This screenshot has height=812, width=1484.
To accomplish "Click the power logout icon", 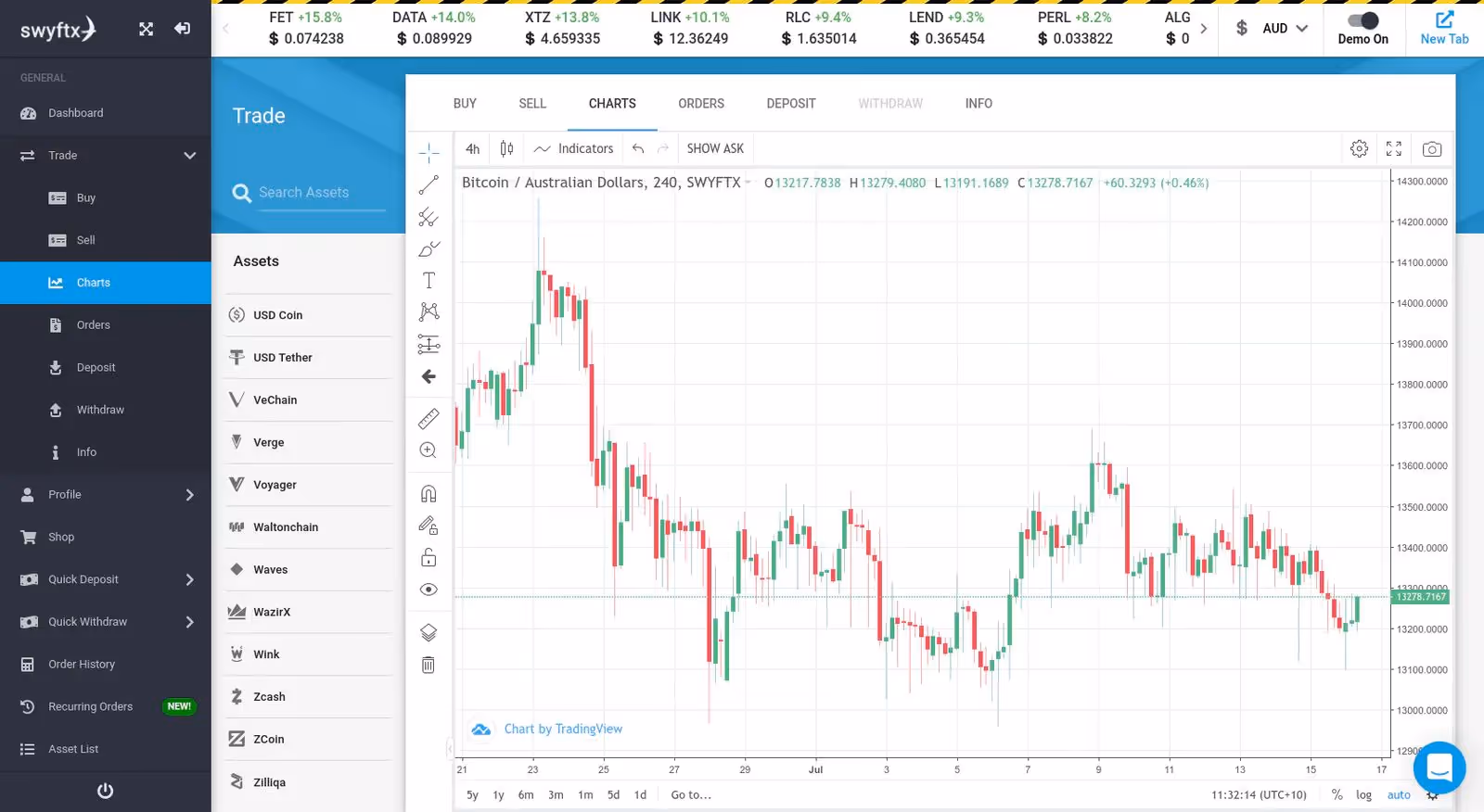I will (x=105, y=791).
